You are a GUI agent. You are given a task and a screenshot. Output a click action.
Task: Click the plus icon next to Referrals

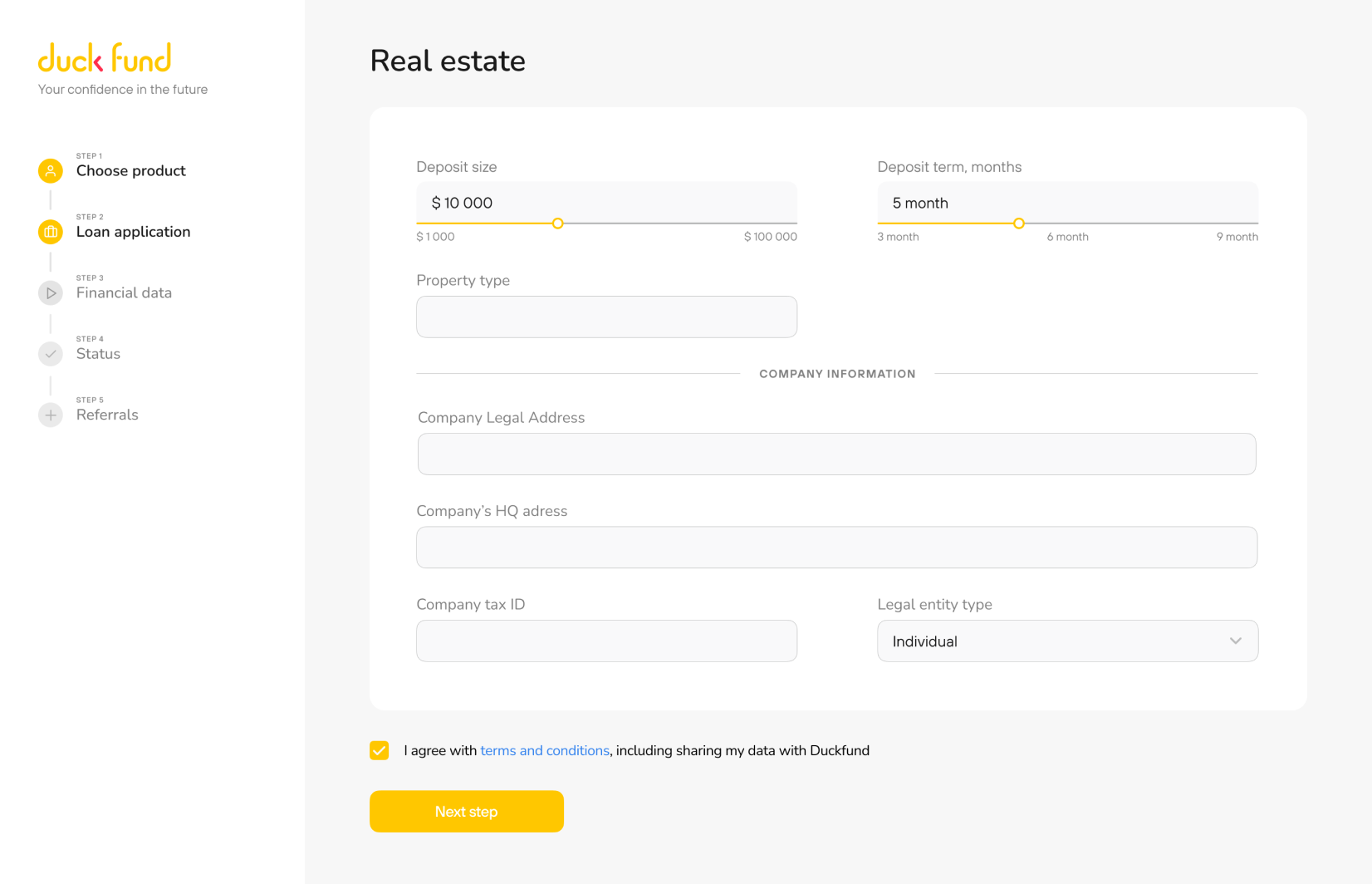point(51,415)
